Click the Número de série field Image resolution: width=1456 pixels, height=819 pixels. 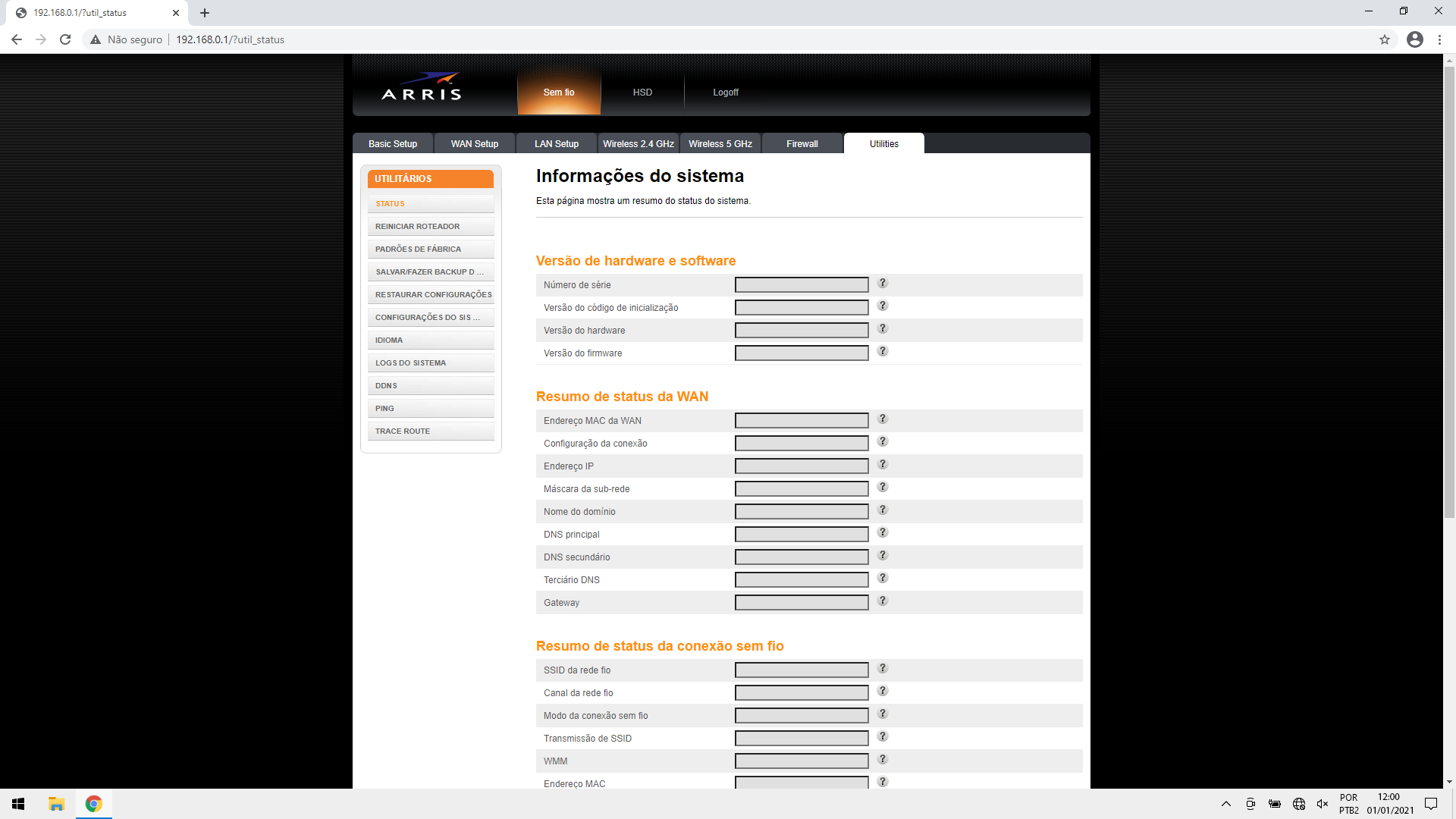pyautogui.click(x=802, y=284)
